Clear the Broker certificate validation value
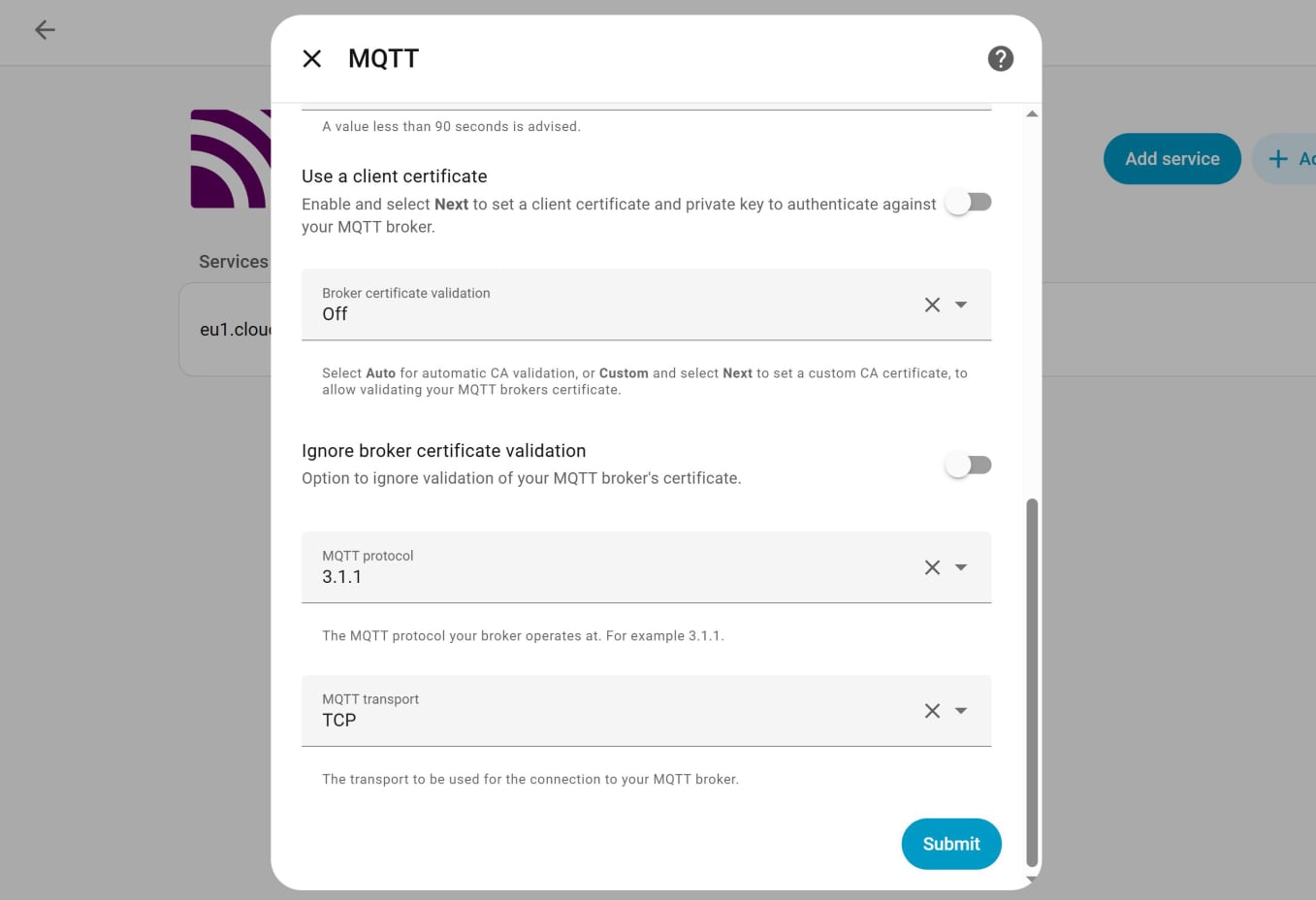 (932, 305)
